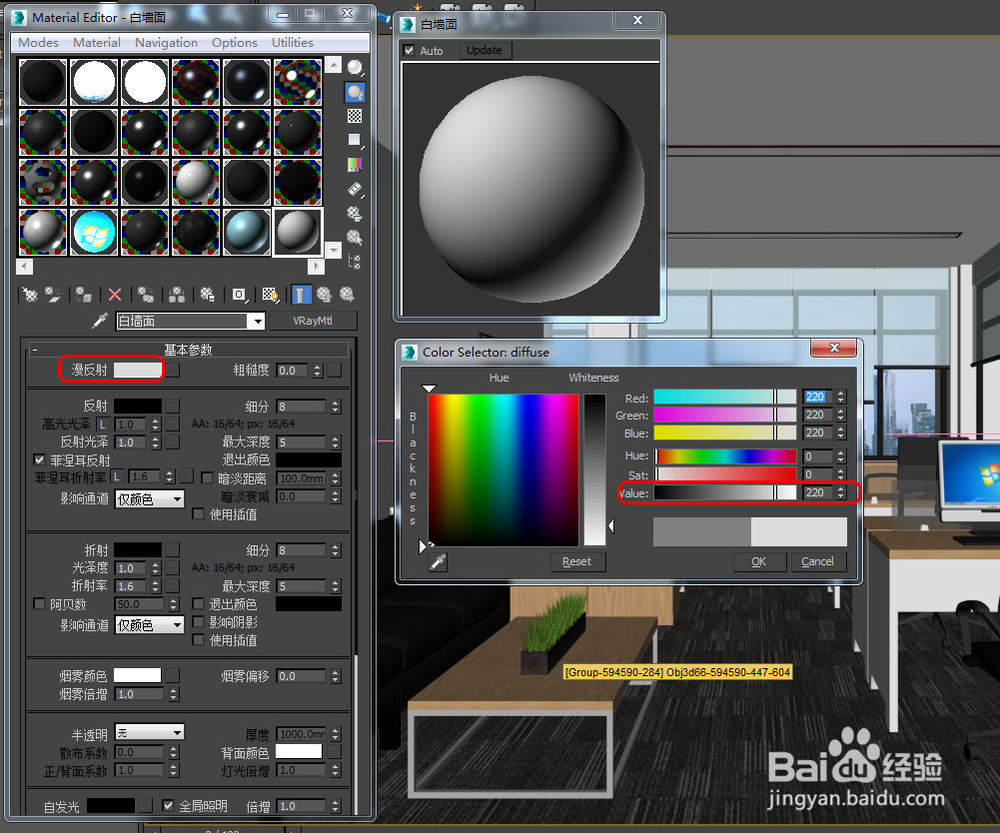
Task: Open the 白墙面 material name dropdown
Action: tap(257, 321)
